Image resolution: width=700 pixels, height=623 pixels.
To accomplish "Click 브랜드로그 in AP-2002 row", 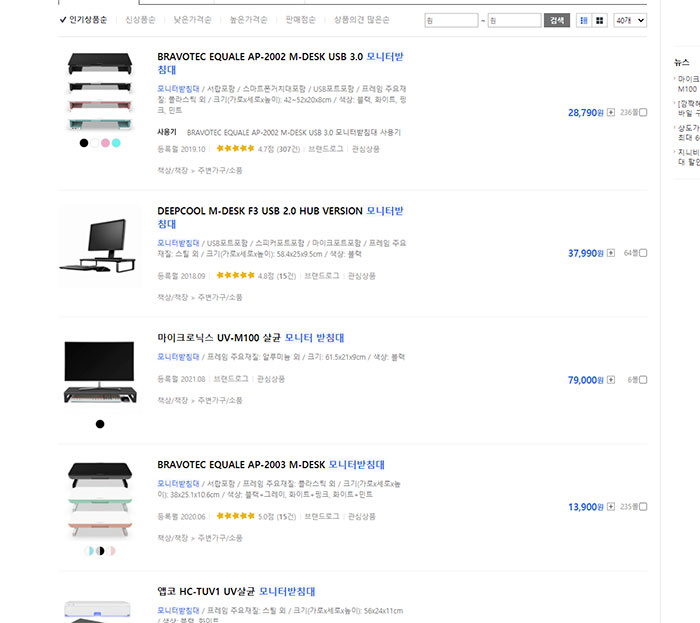I will click(325, 149).
